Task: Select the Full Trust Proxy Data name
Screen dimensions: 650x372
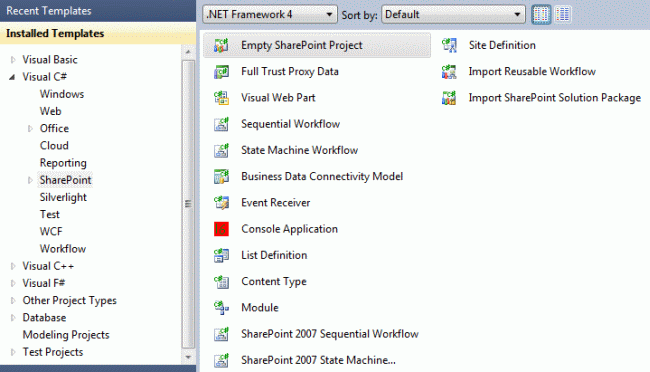Action: 290,71
